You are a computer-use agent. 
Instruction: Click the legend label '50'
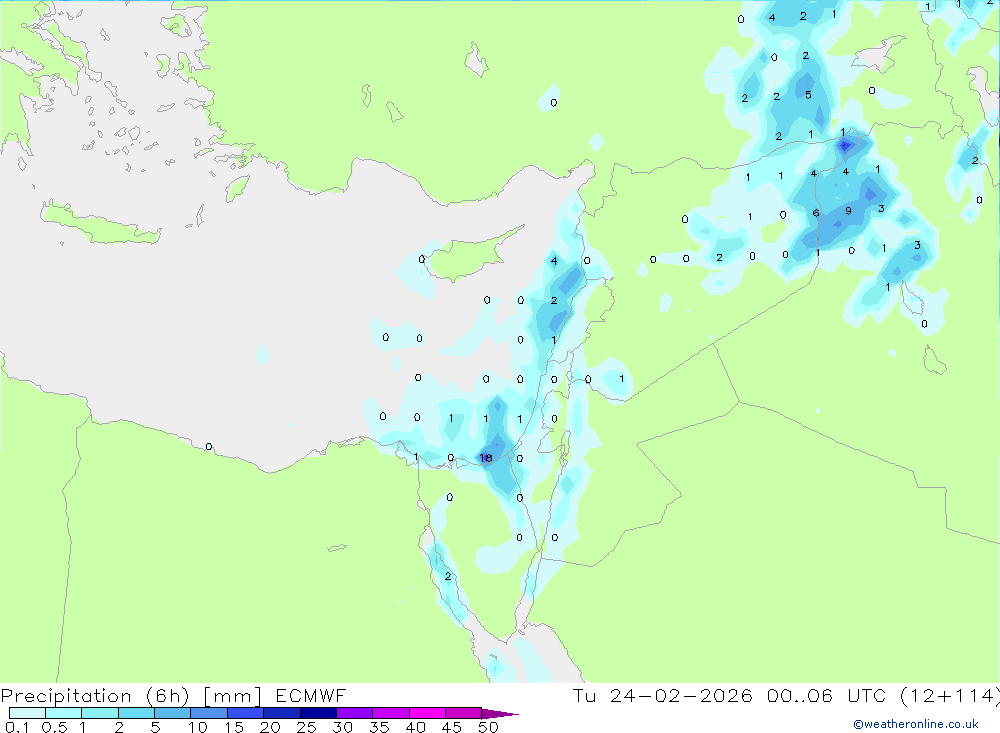[488, 727]
